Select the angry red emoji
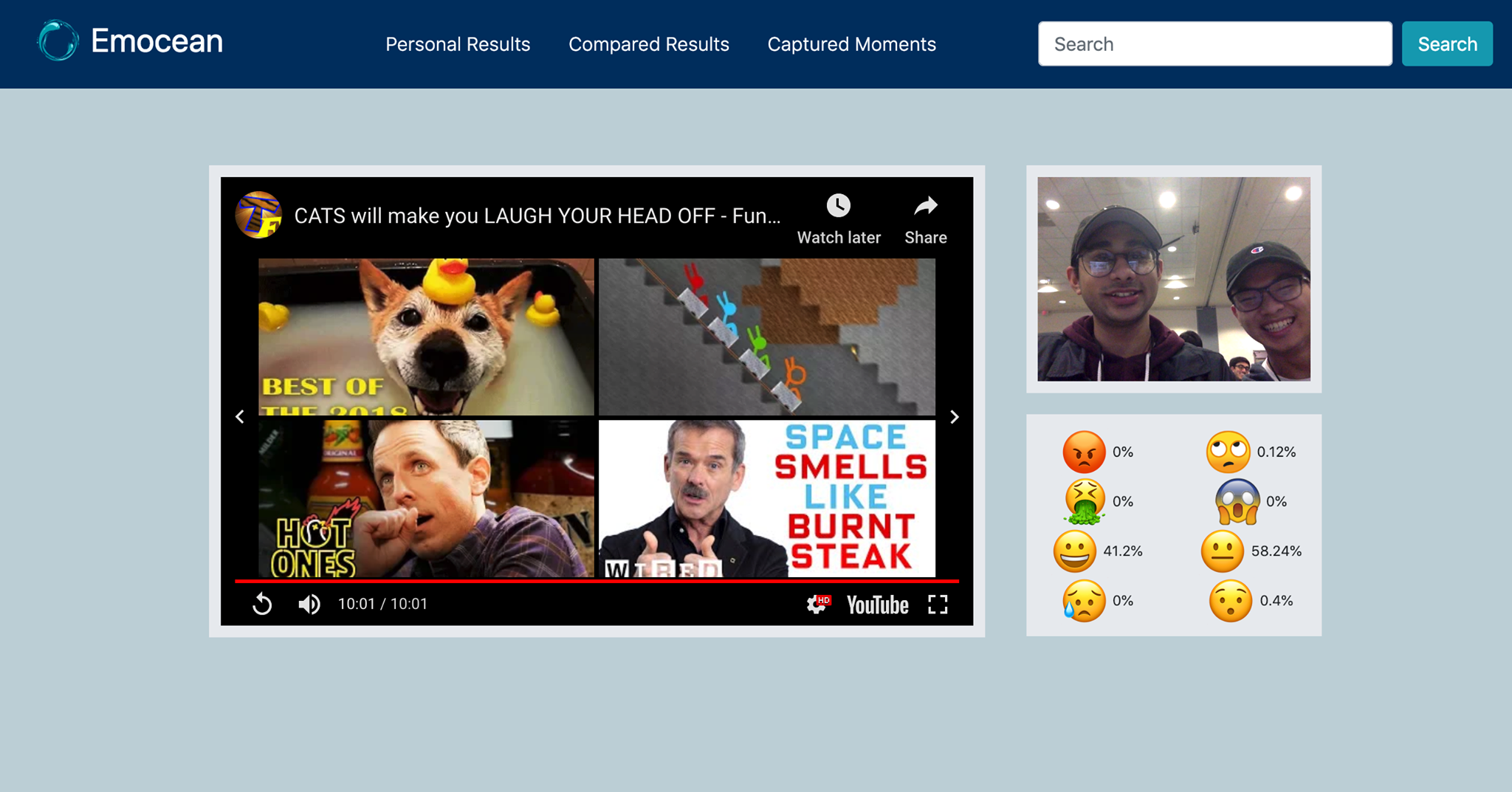 tap(1084, 452)
